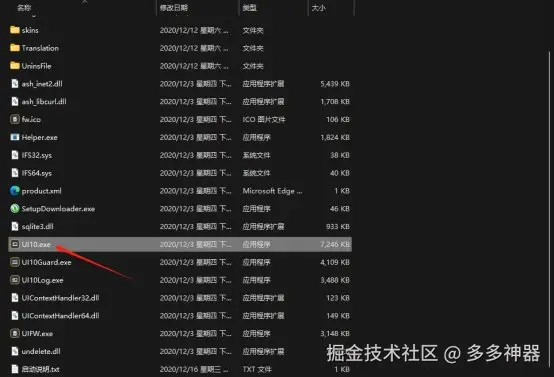Click the UI10Log.exe icon
The image size is (554, 377).
point(14,280)
